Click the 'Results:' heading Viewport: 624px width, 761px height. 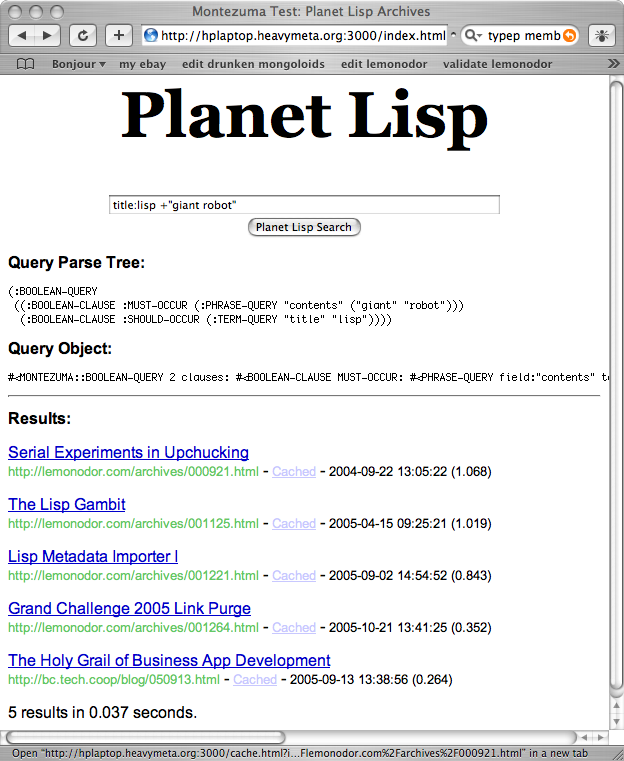40,418
